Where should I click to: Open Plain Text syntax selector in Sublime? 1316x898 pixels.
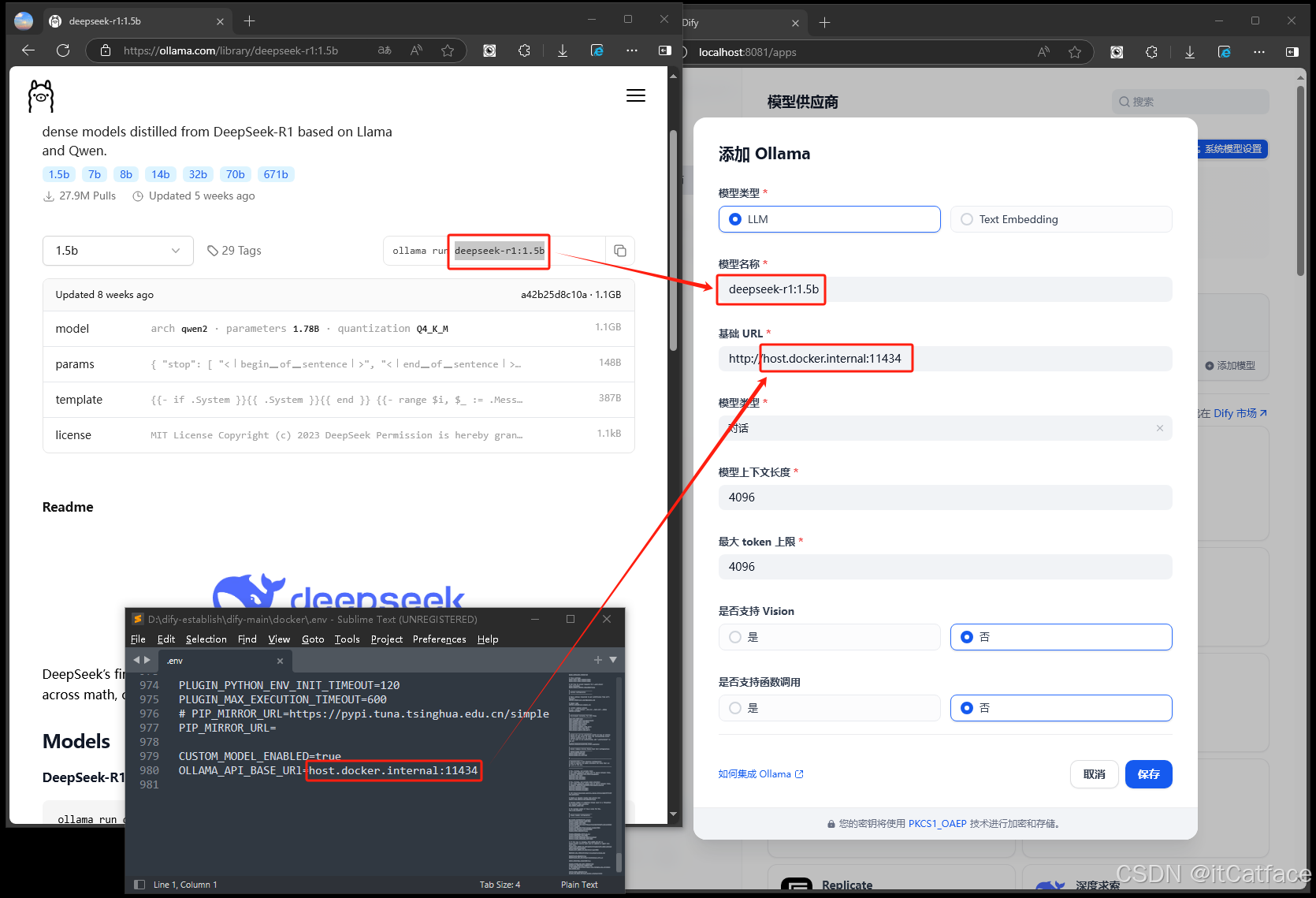pos(579,885)
